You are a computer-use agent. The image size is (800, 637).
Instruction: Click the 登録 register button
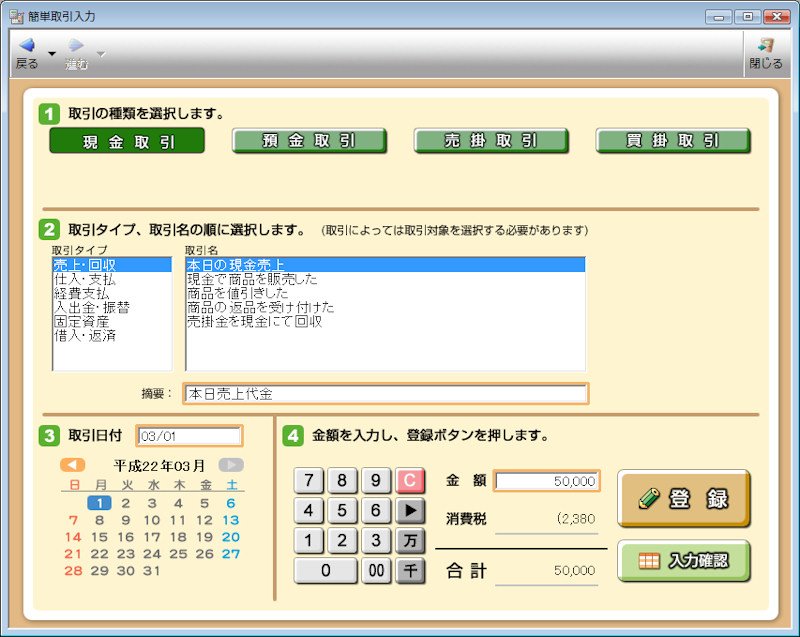(684, 498)
